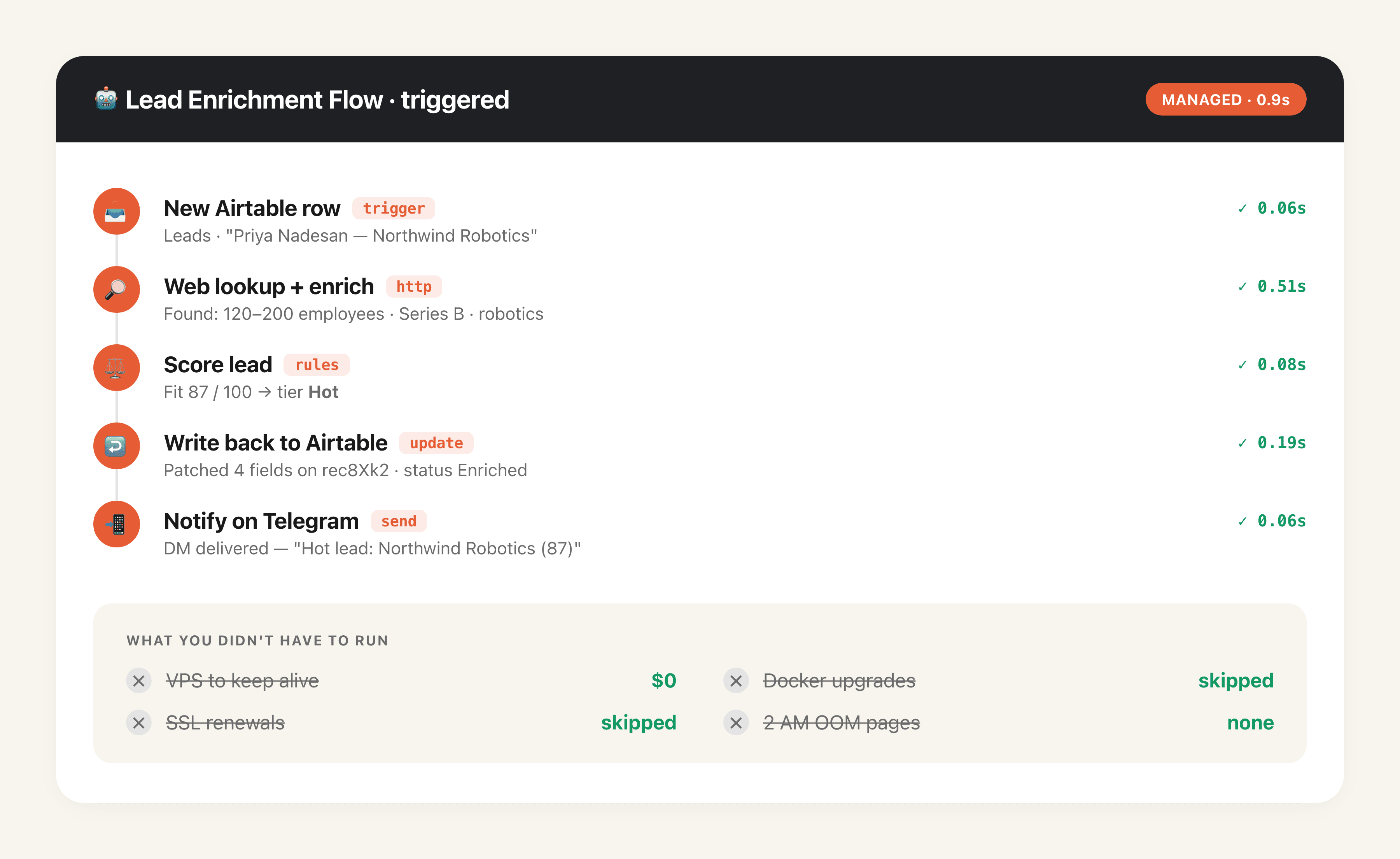Click the X icon beside Docker upgrades

(736, 680)
